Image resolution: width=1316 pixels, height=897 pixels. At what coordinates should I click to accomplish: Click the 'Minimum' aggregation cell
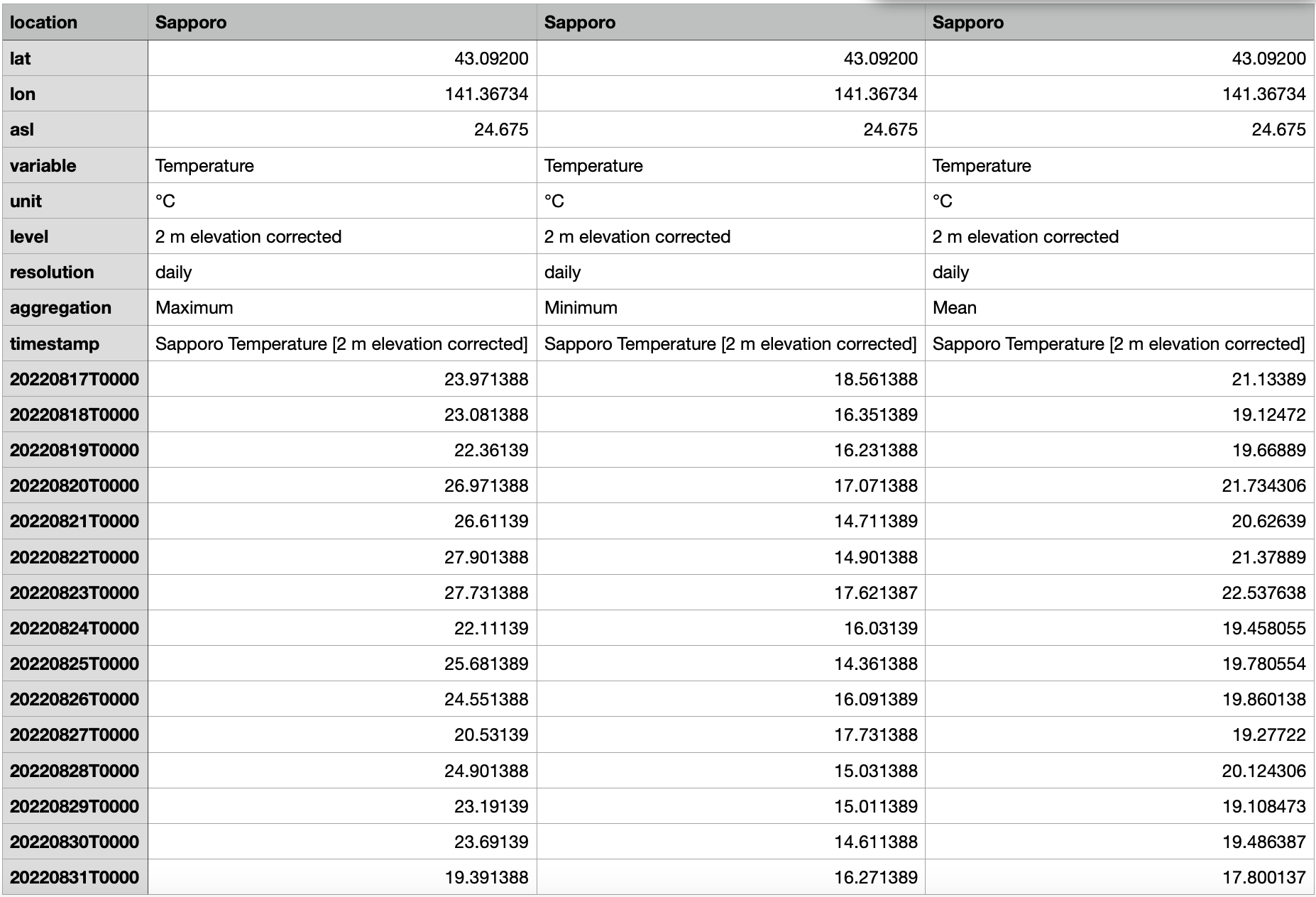(x=731, y=307)
